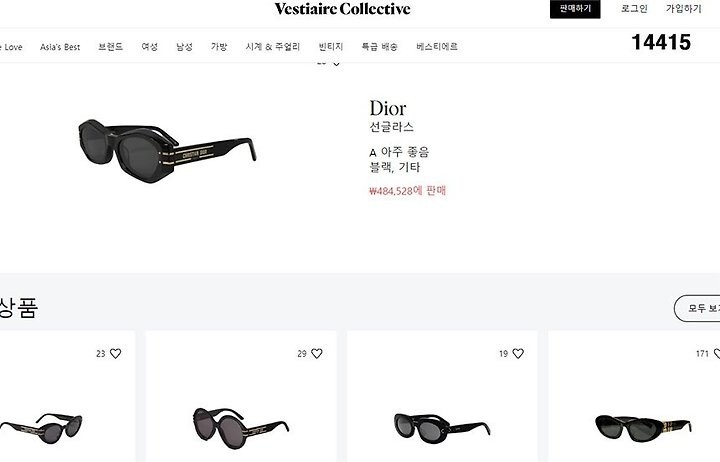Select 여성 women category
Image resolution: width=720 pixels, height=462 pixels.
coord(149,47)
